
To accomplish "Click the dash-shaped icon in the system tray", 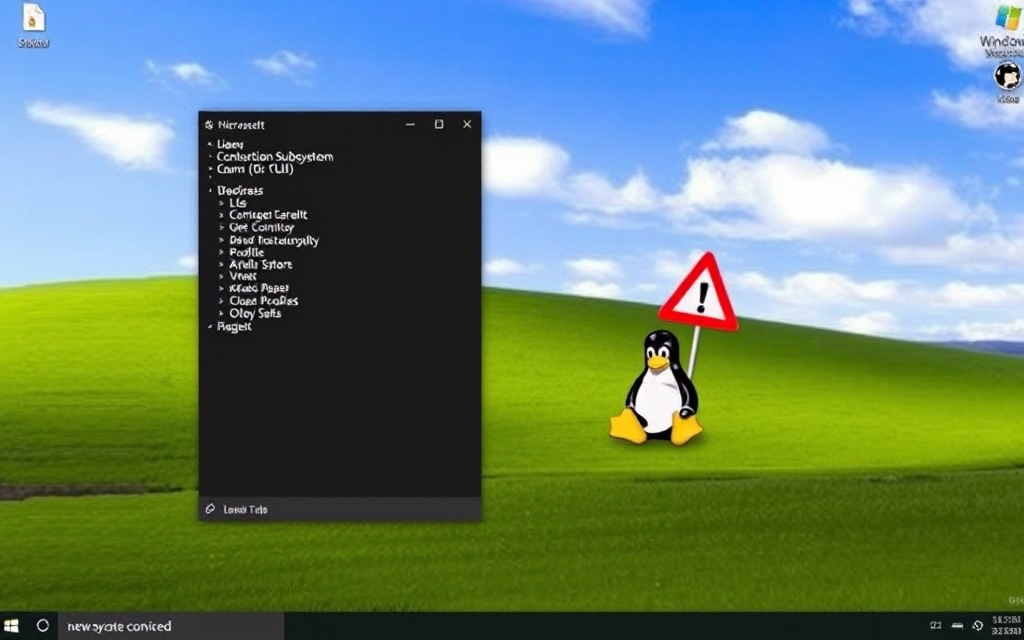I will point(957,626).
